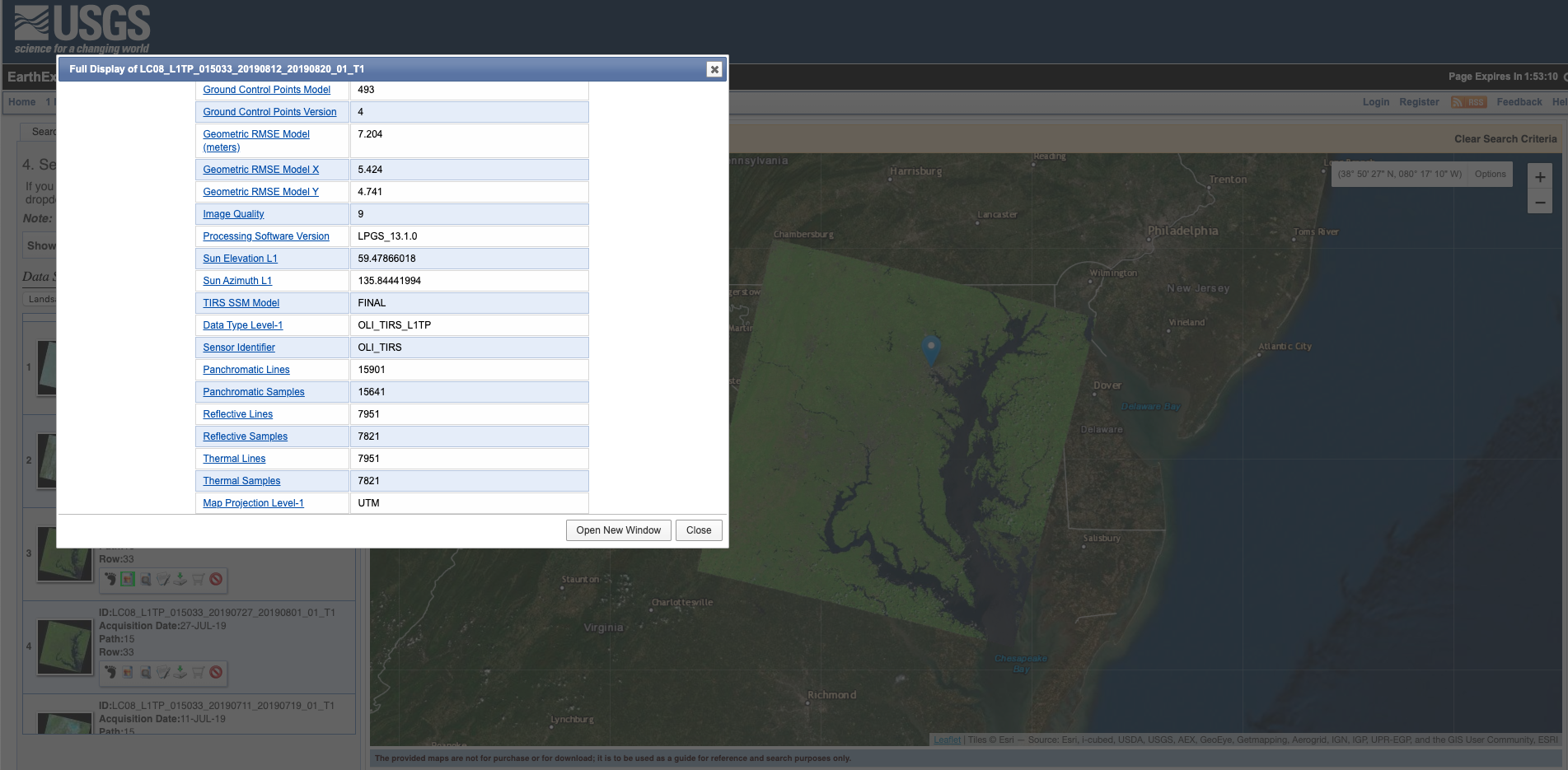The width and height of the screenshot is (1568, 770).
Task: Open Sun Azimuth L1 link
Action: click(x=237, y=281)
